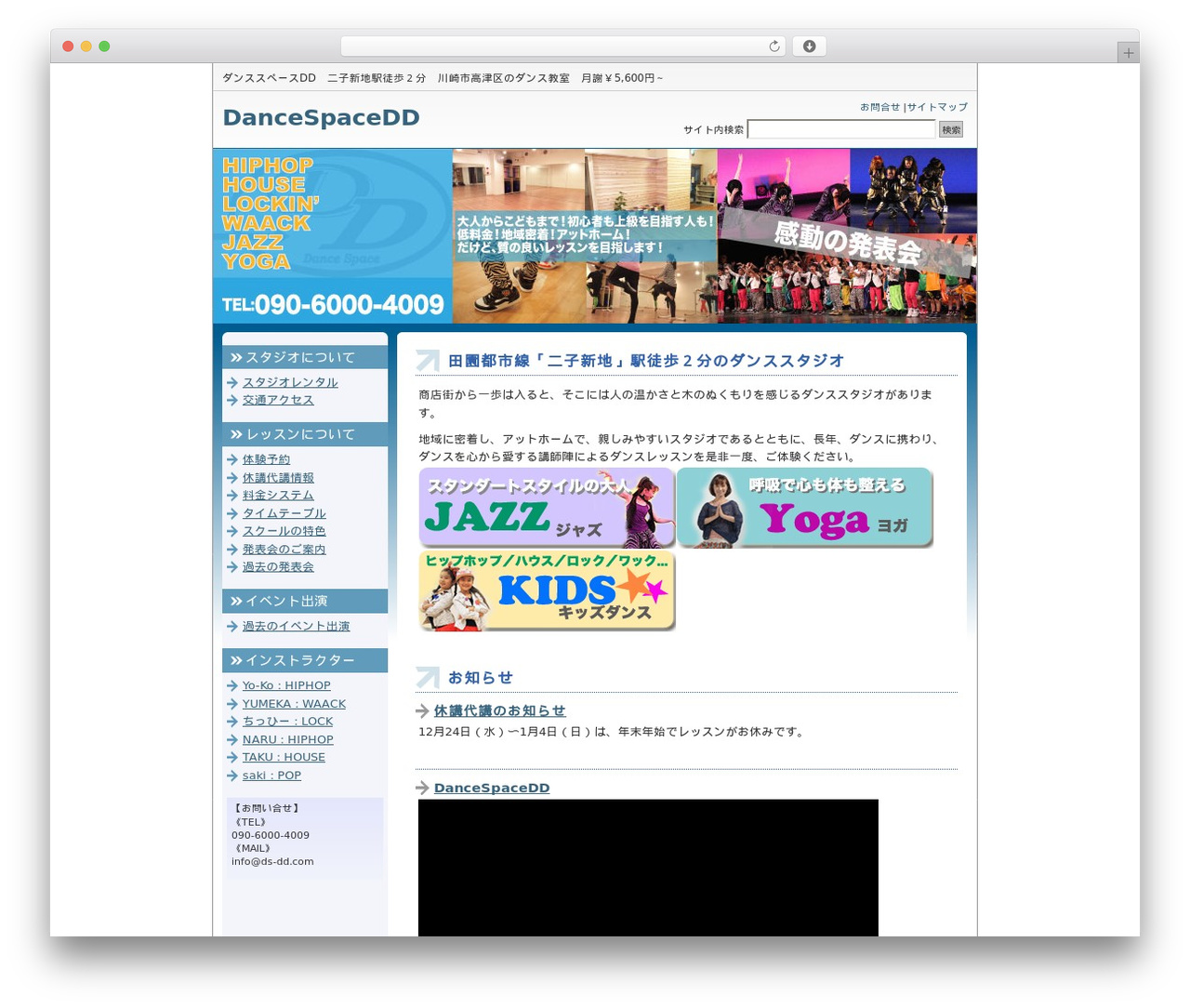Open スクールの特色 sidebar link
Screen dimensions: 1190x1008
point(284,531)
